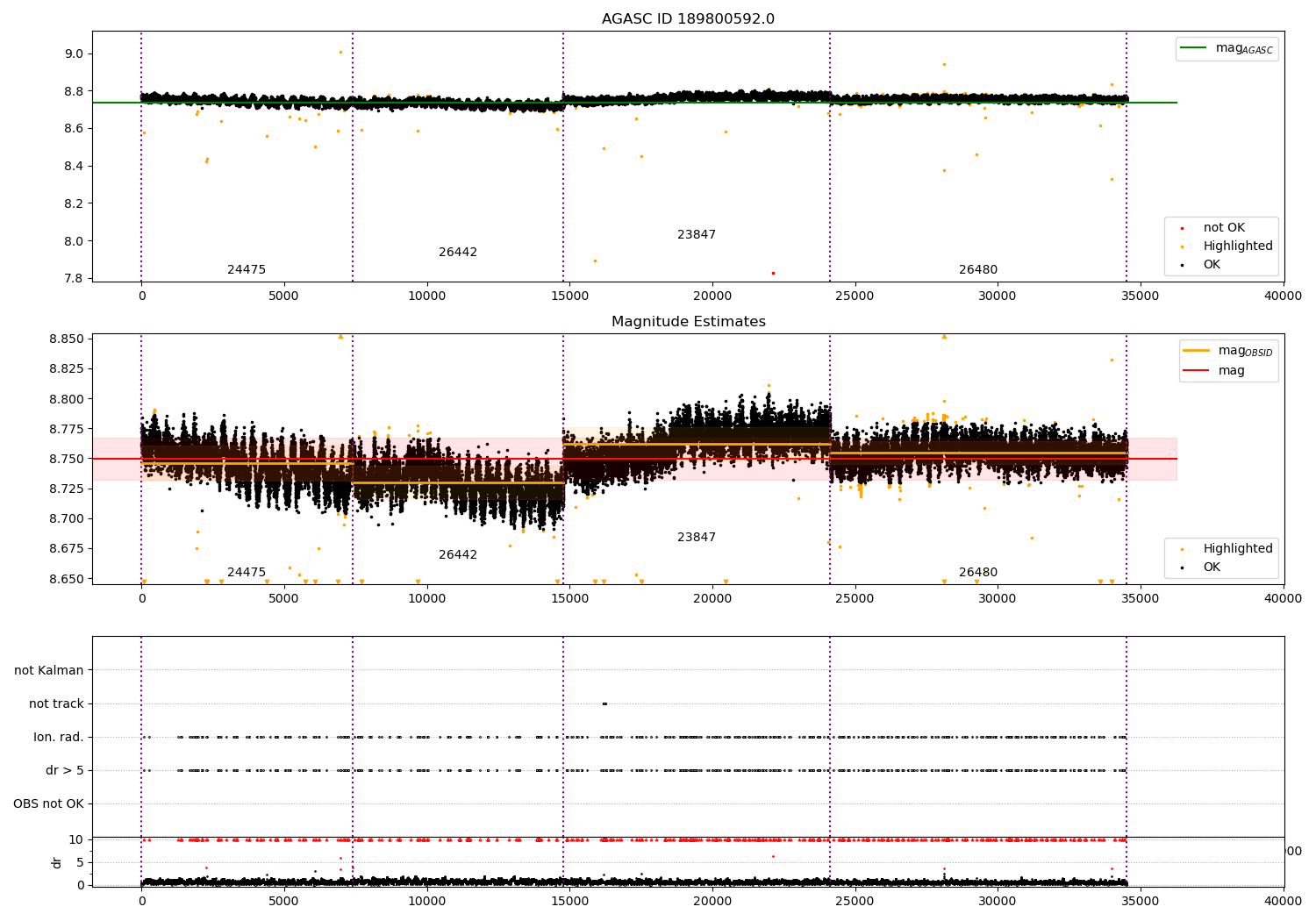Click the not Kalman axis label

[x=49, y=671]
